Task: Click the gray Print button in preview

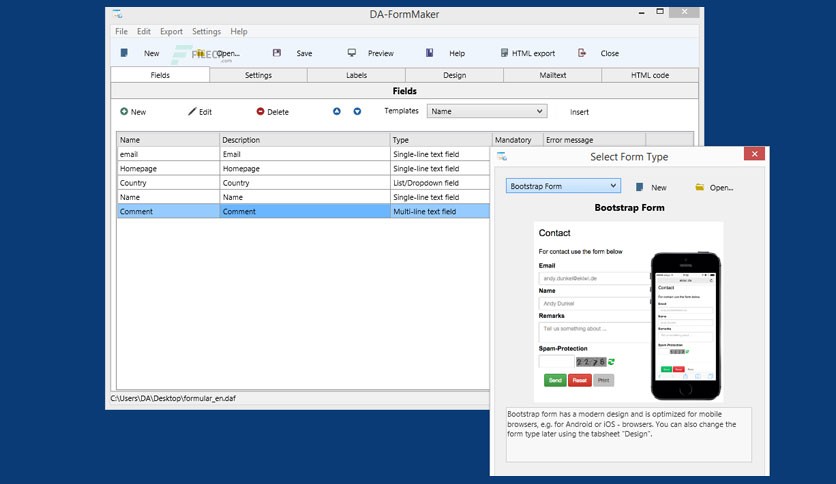Action: (604, 380)
